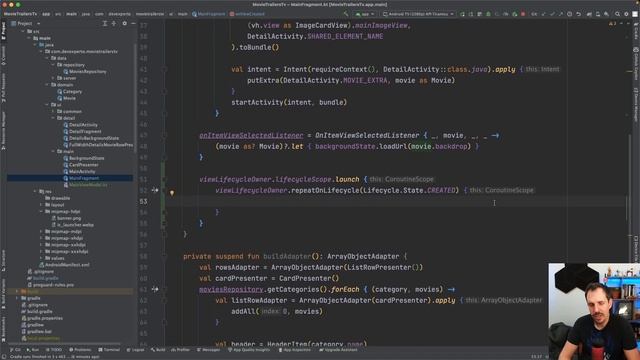Image resolution: width=640 pixels, height=360 pixels.
Task: Click the Gradle sync finished status message
Action: [x=54, y=357]
